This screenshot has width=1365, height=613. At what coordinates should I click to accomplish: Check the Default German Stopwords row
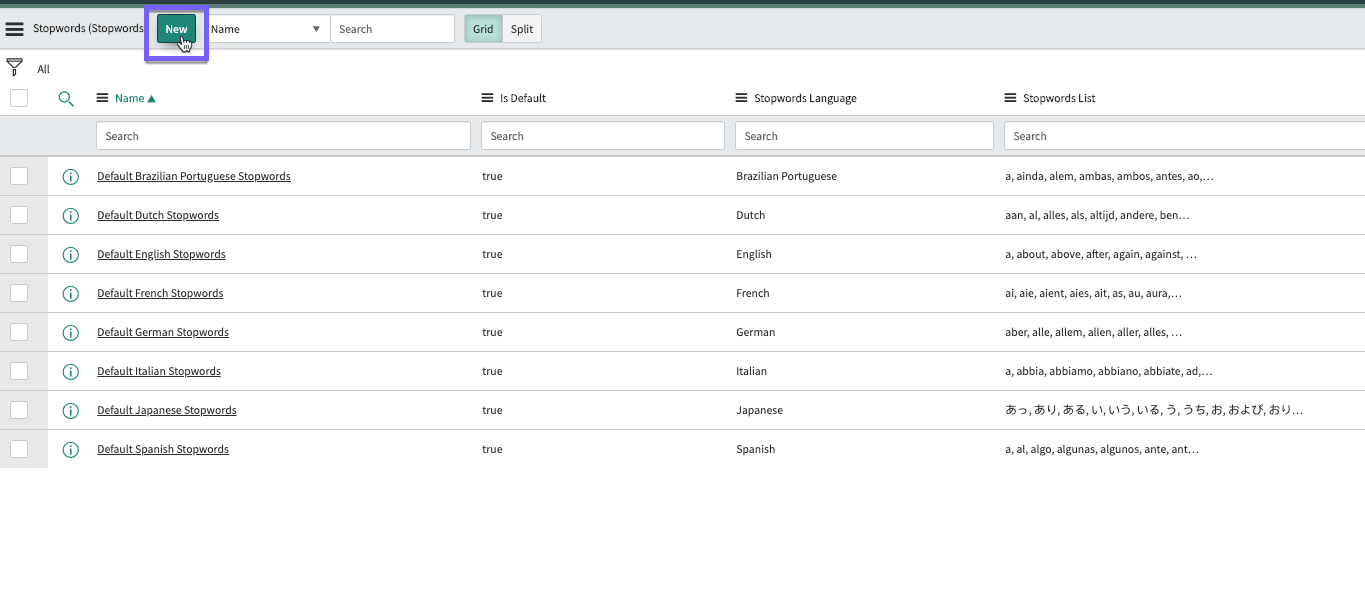[x=19, y=332]
